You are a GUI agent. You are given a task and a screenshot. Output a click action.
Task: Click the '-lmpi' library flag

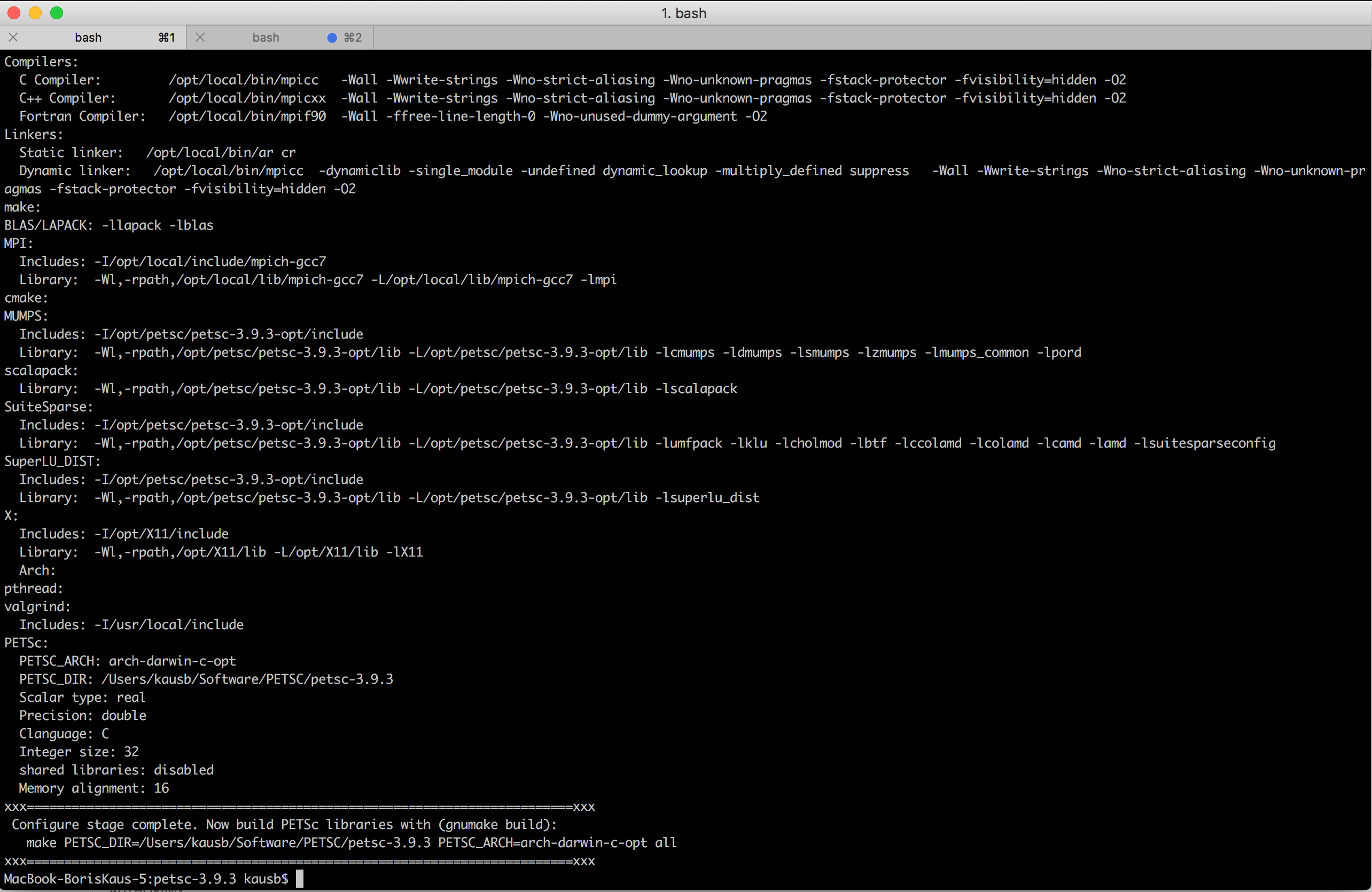(598, 279)
